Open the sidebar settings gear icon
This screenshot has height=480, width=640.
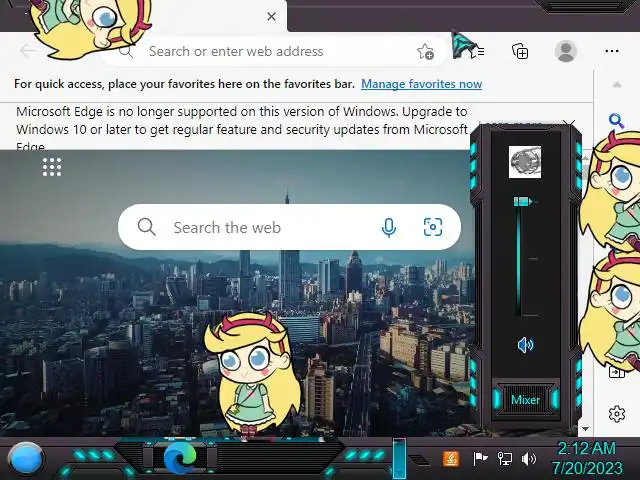616,414
